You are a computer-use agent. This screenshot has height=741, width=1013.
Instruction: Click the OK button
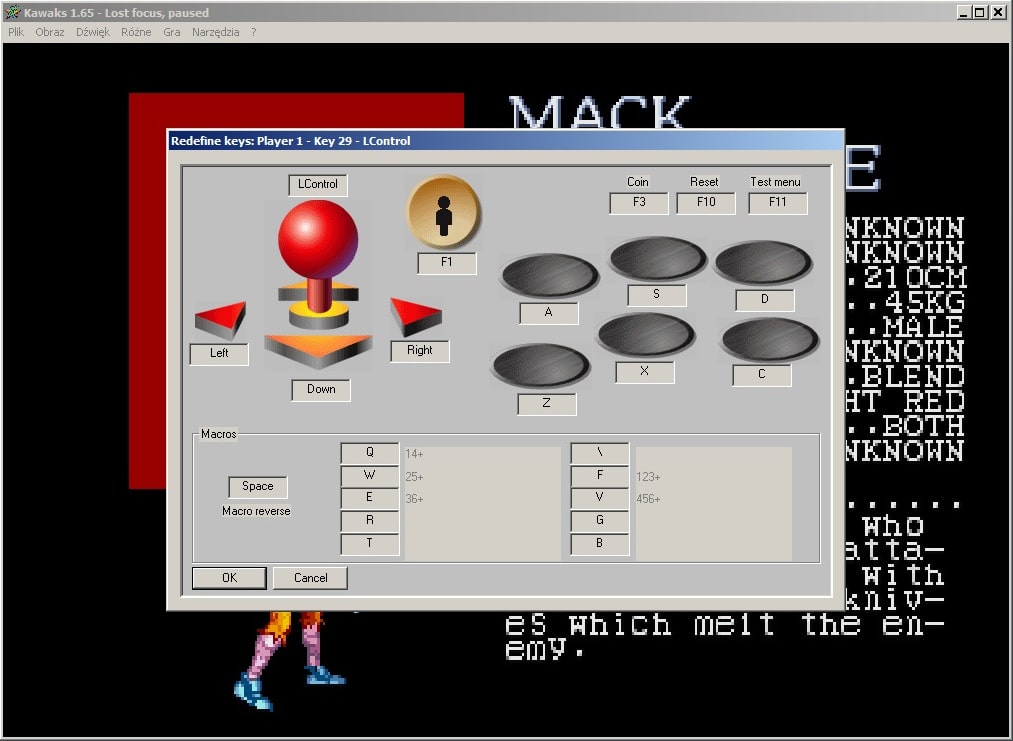click(229, 577)
